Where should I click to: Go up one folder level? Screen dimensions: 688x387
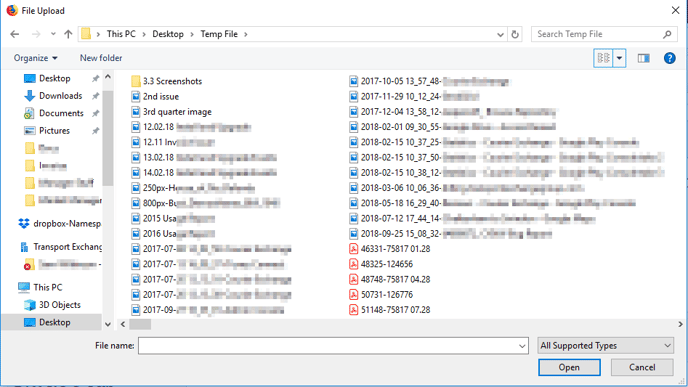[68, 34]
